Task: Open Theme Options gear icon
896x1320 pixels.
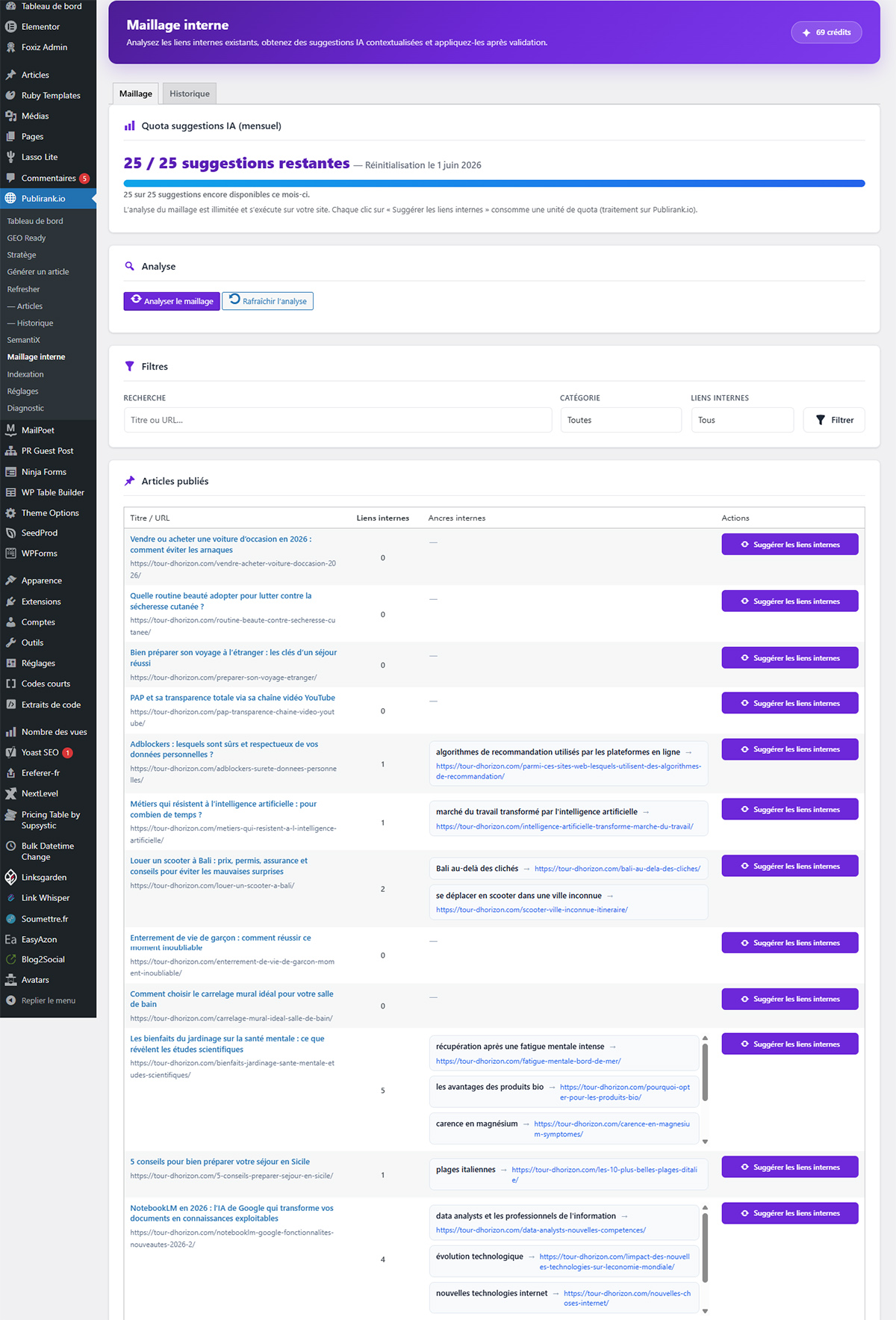Action: click(10, 513)
